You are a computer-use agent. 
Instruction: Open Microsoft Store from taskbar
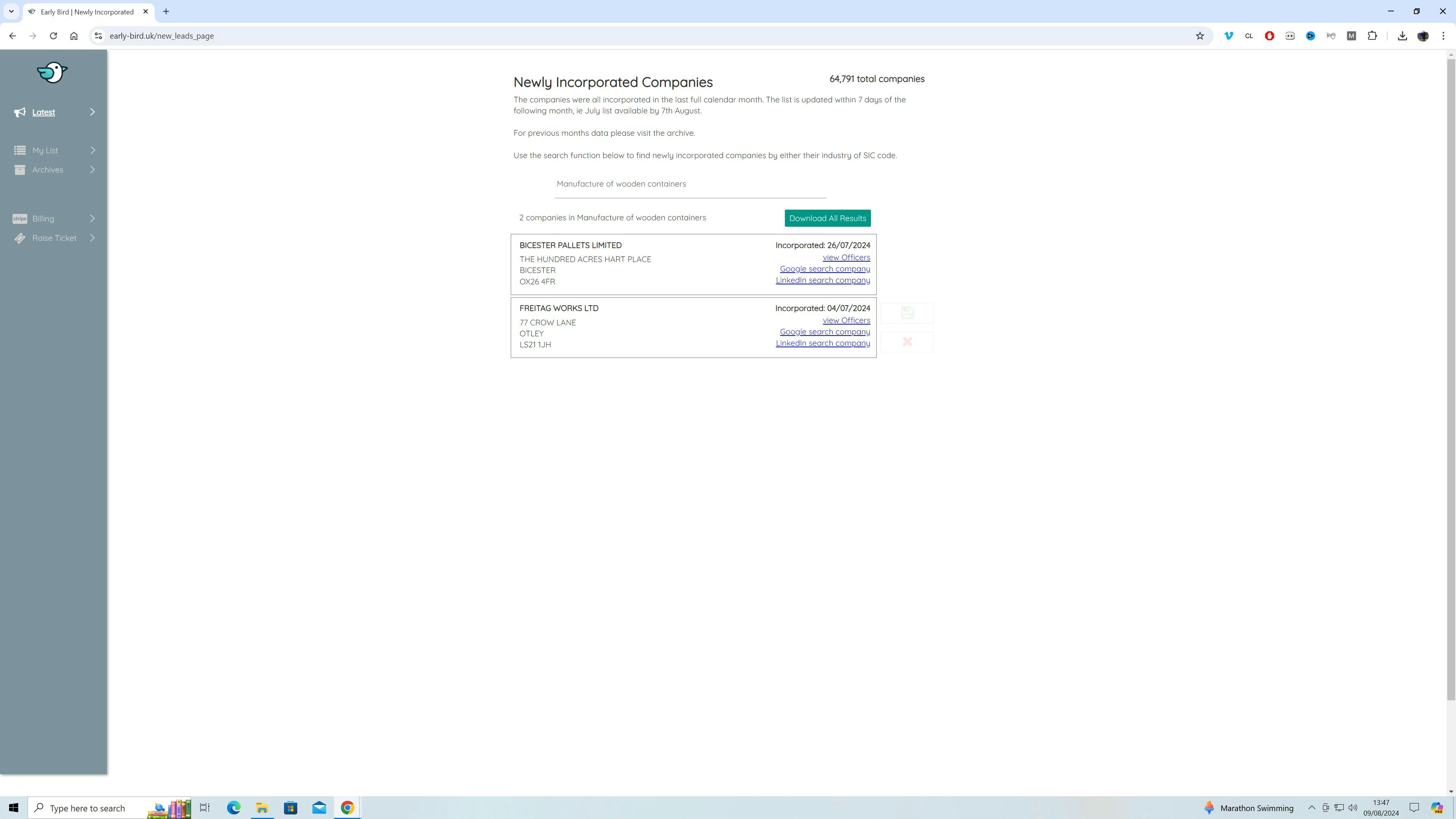(x=290, y=808)
